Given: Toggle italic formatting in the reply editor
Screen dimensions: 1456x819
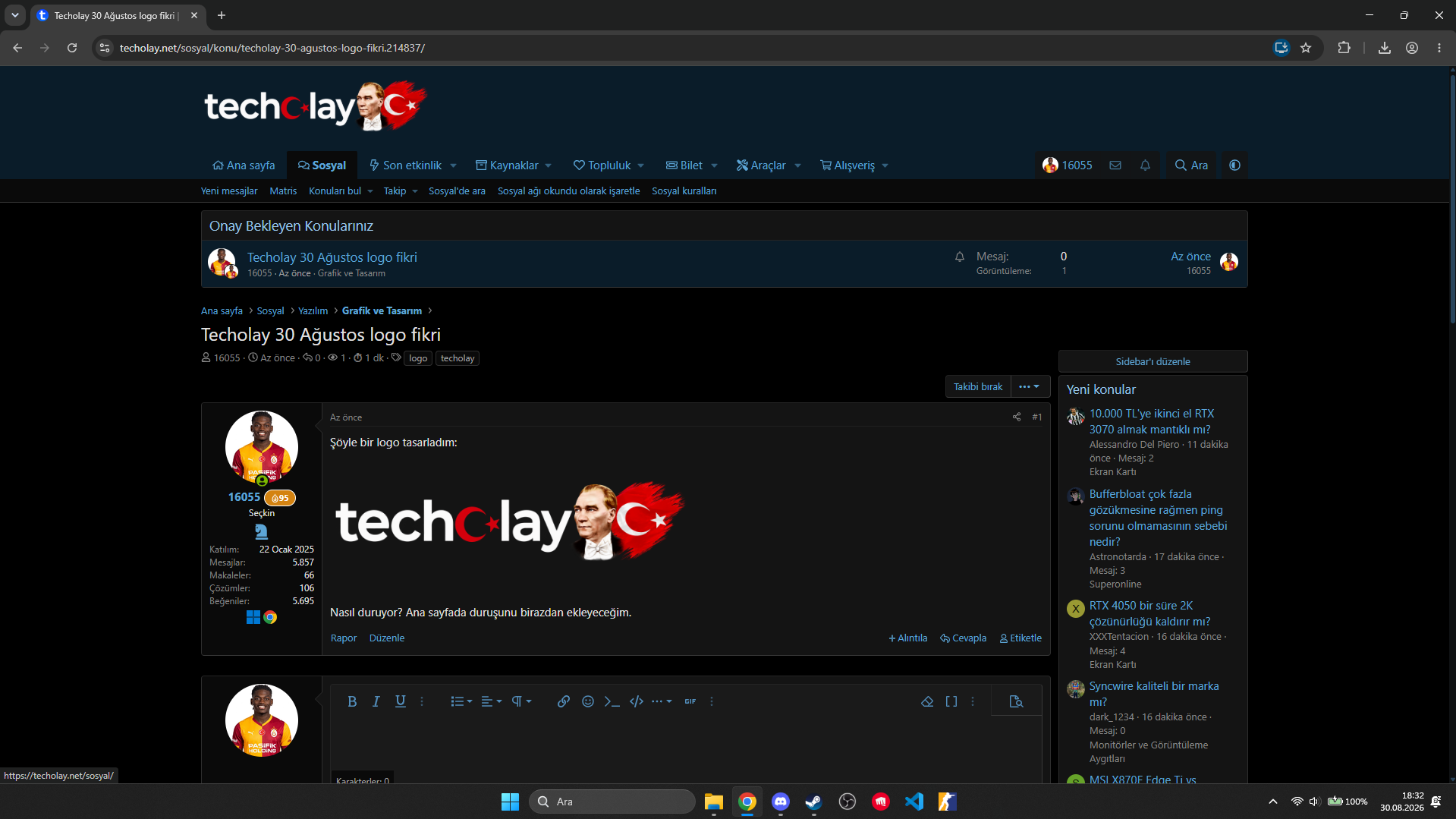Looking at the screenshot, I should [376, 701].
